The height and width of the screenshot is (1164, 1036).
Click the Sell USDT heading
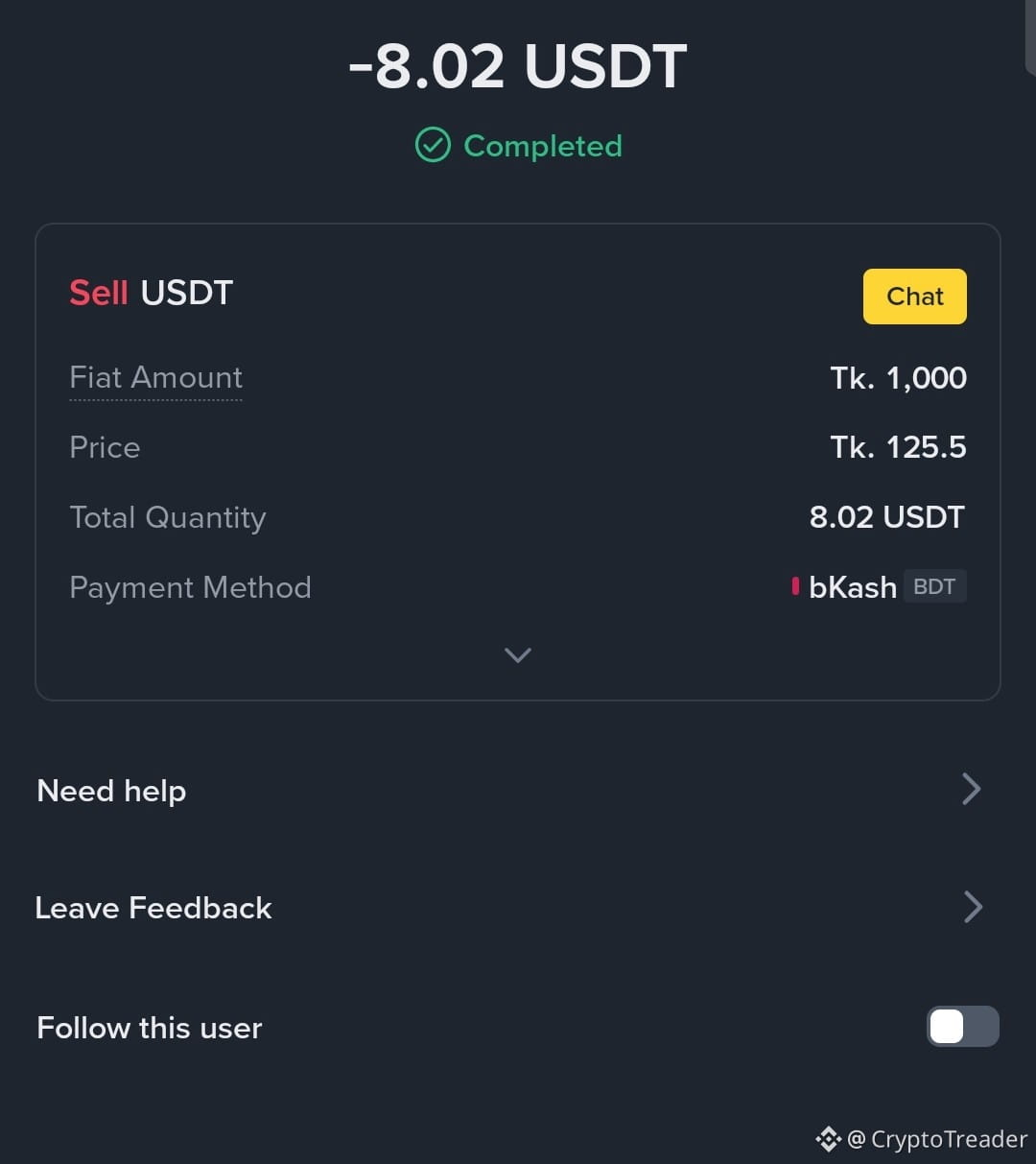point(152,293)
